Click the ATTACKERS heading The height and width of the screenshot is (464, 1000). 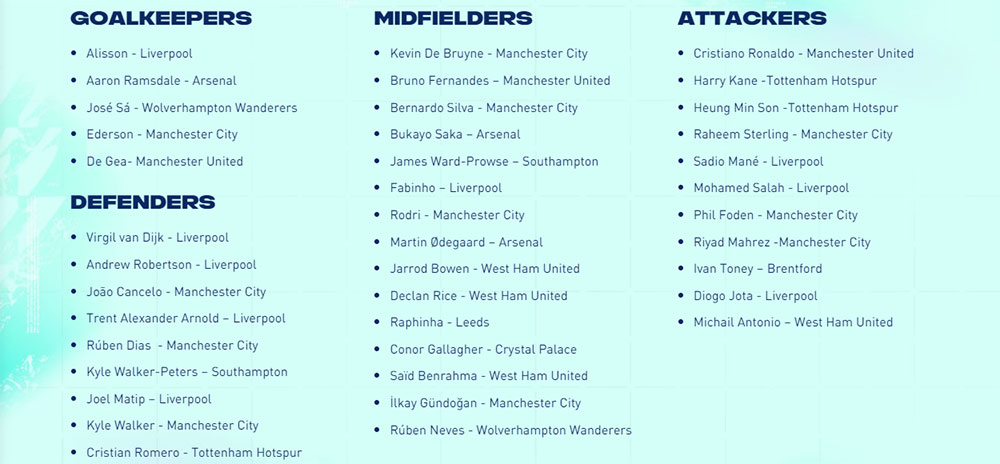tap(753, 18)
